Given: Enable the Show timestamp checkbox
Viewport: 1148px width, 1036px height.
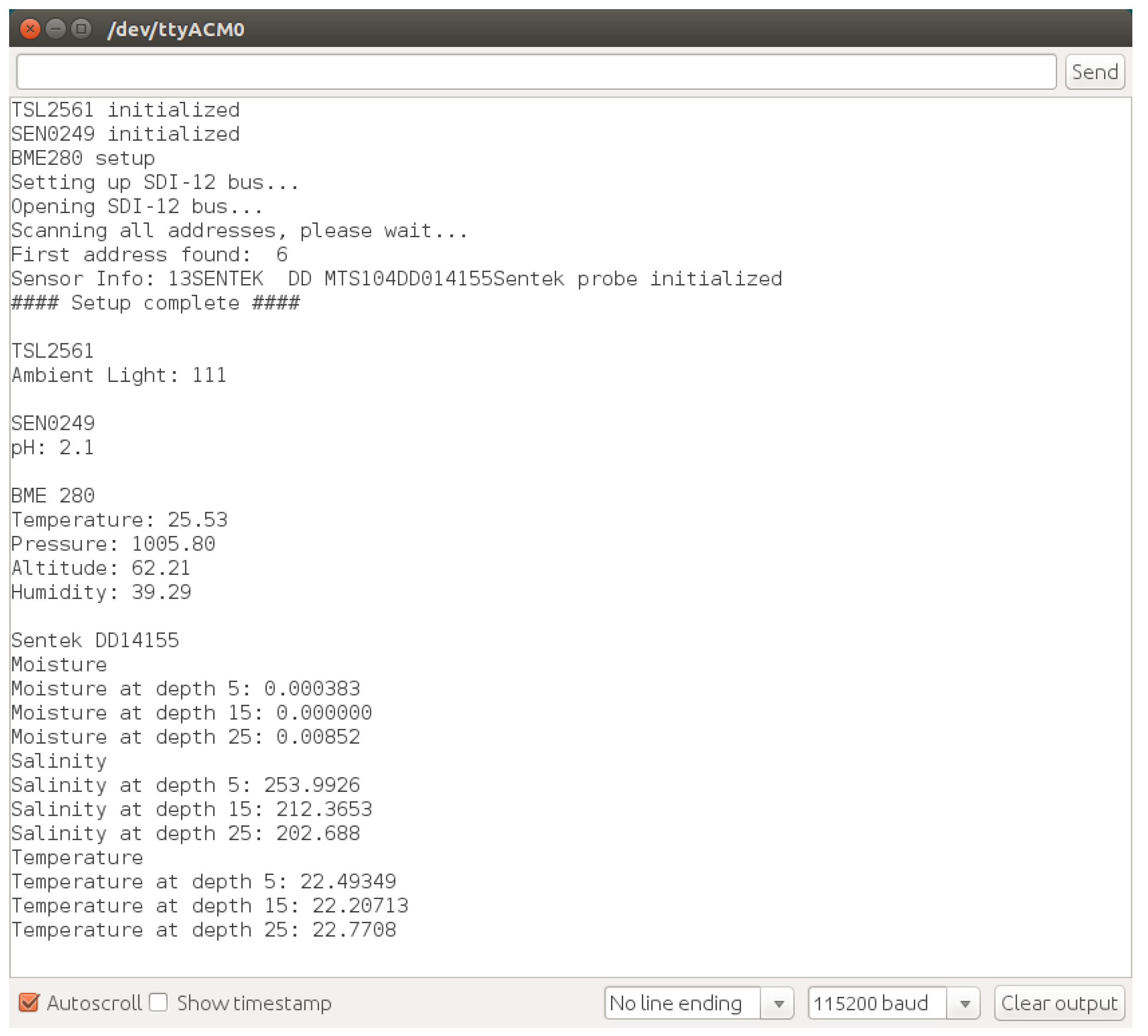Looking at the screenshot, I should coord(159,1002).
